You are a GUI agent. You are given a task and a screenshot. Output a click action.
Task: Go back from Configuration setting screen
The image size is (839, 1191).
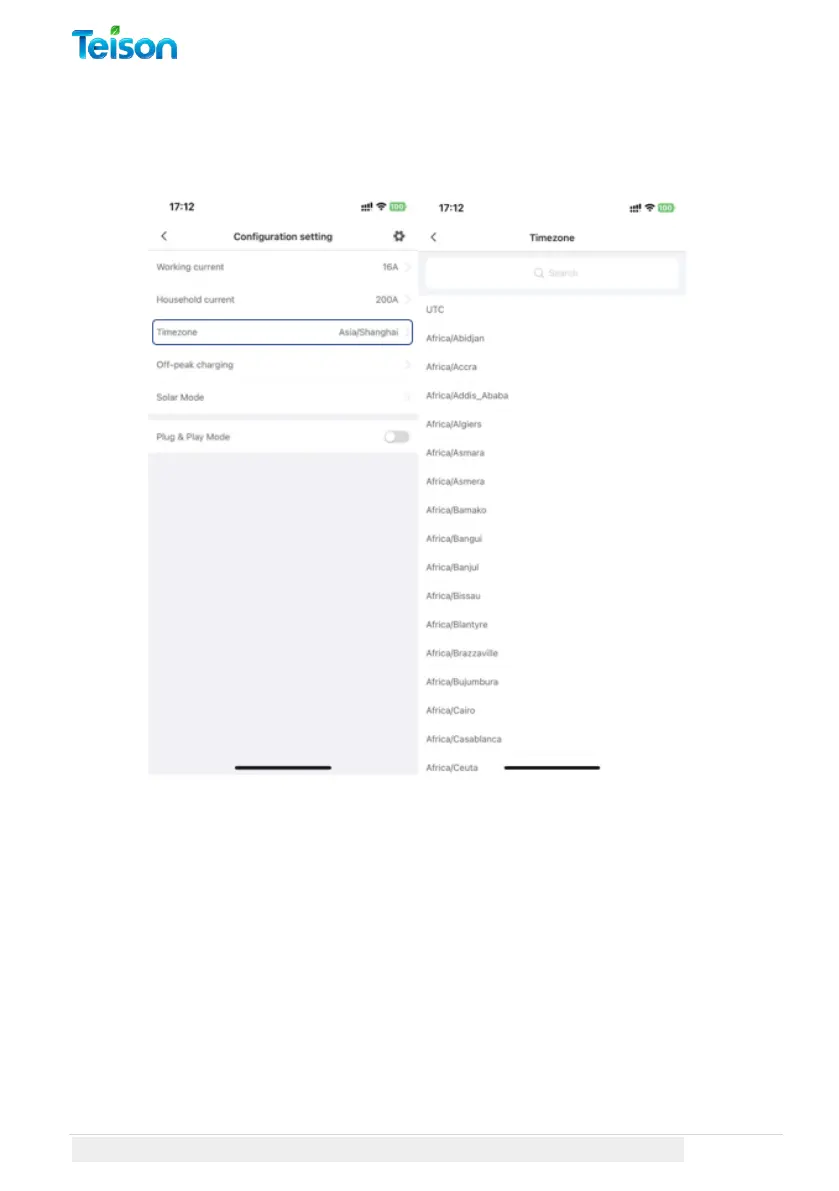(x=164, y=236)
